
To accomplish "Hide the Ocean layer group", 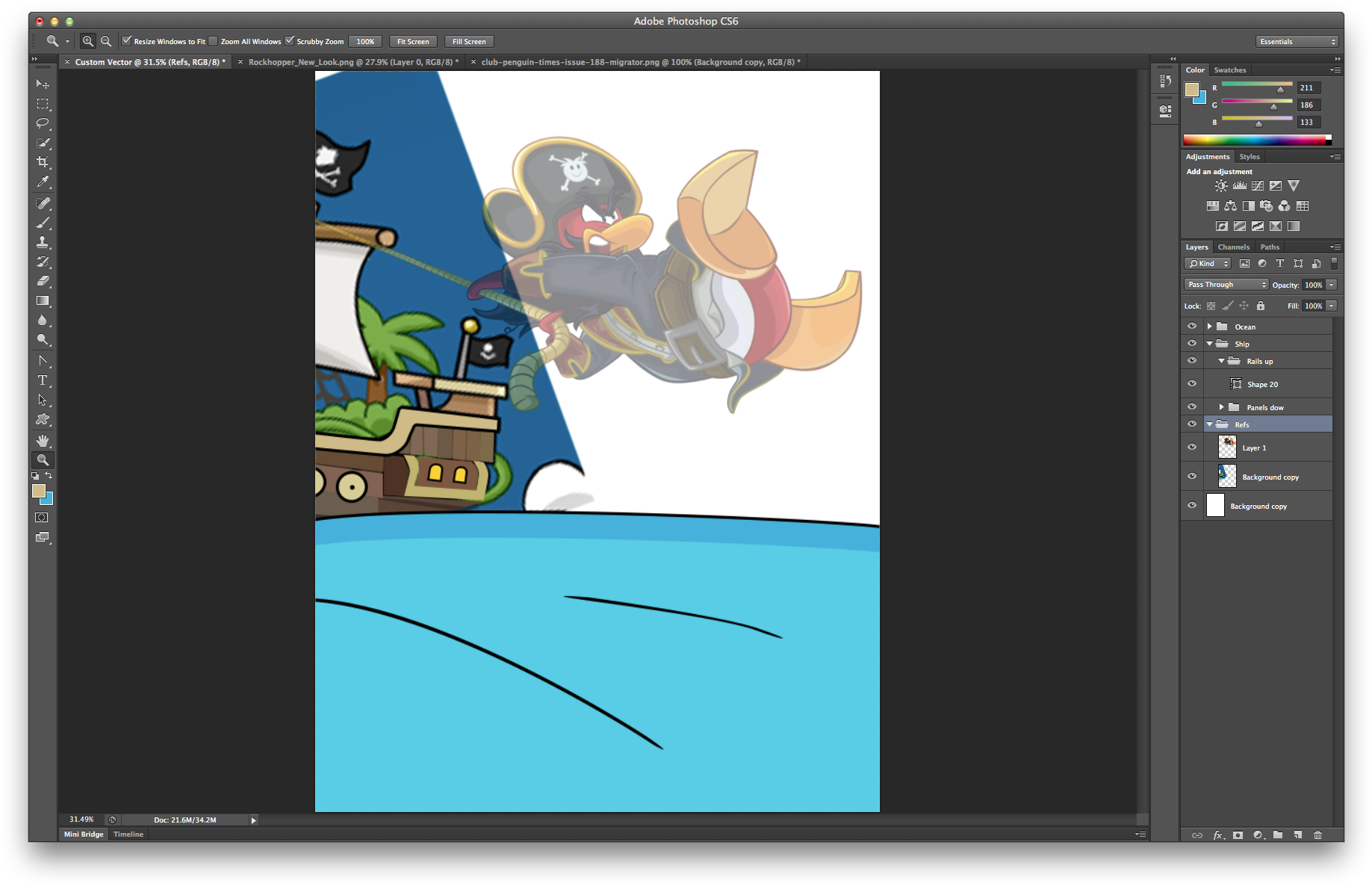I will [1192, 326].
